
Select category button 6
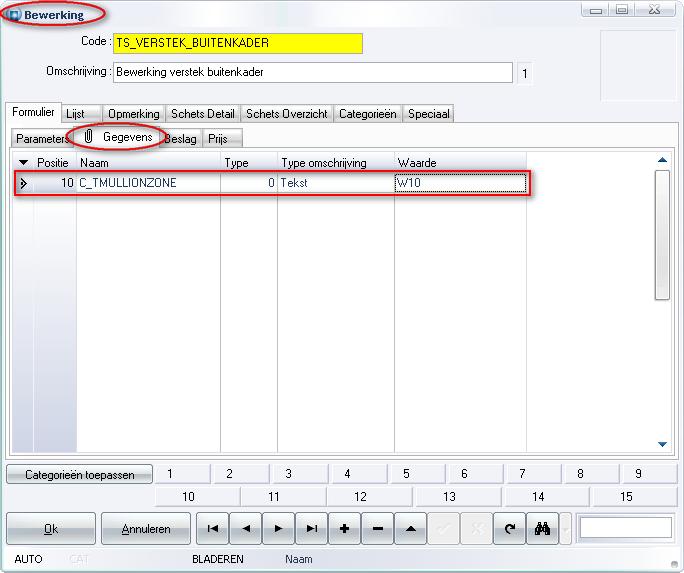point(475,474)
